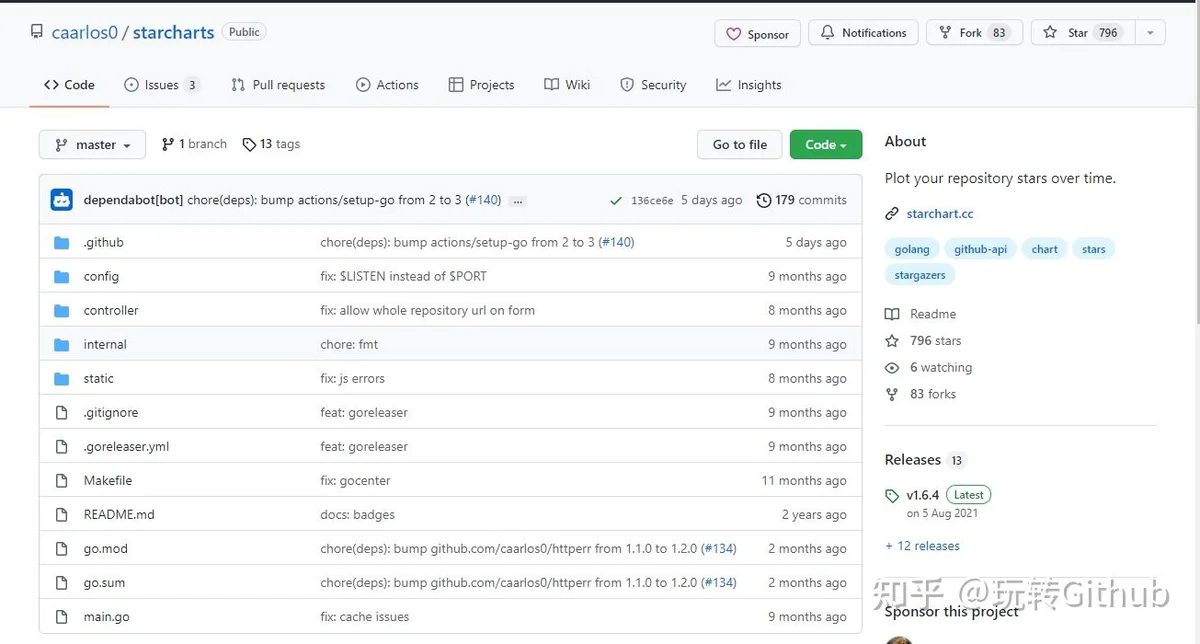Click the eye icon beside 6 watching
Viewport: 1200px width, 644px height.
892,368
